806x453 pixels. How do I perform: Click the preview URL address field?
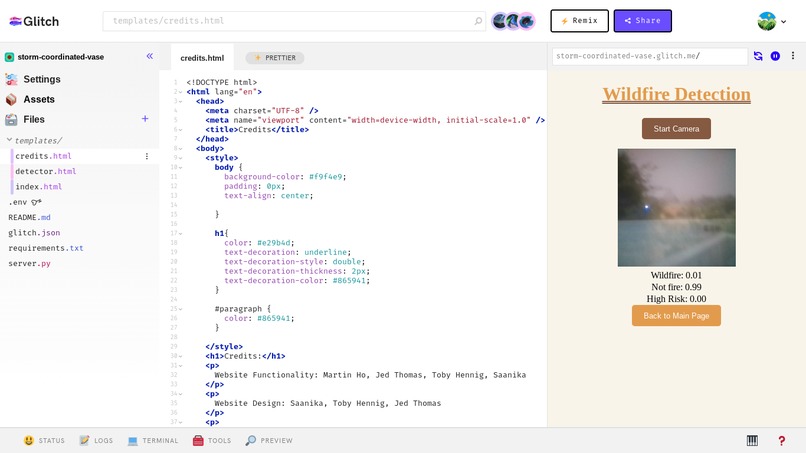(x=650, y=56)
